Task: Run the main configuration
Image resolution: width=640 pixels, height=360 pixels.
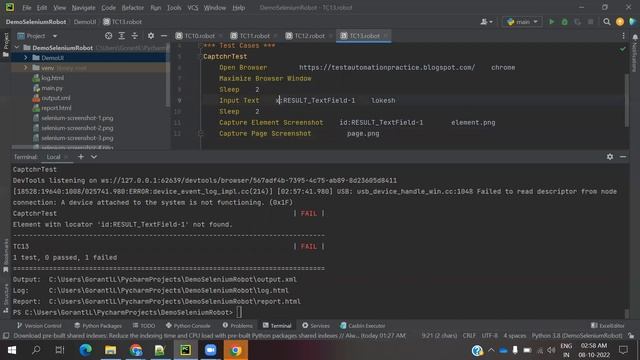Action: (x=551, y=22)
